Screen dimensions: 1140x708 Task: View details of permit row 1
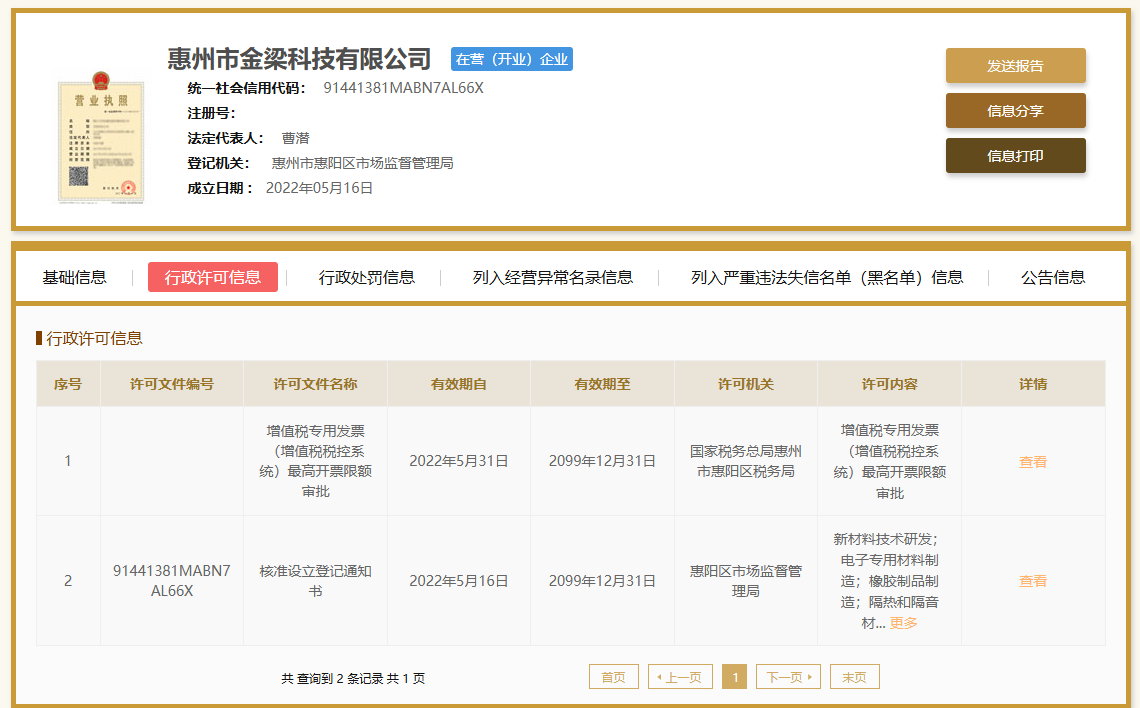coord(1033,462)
